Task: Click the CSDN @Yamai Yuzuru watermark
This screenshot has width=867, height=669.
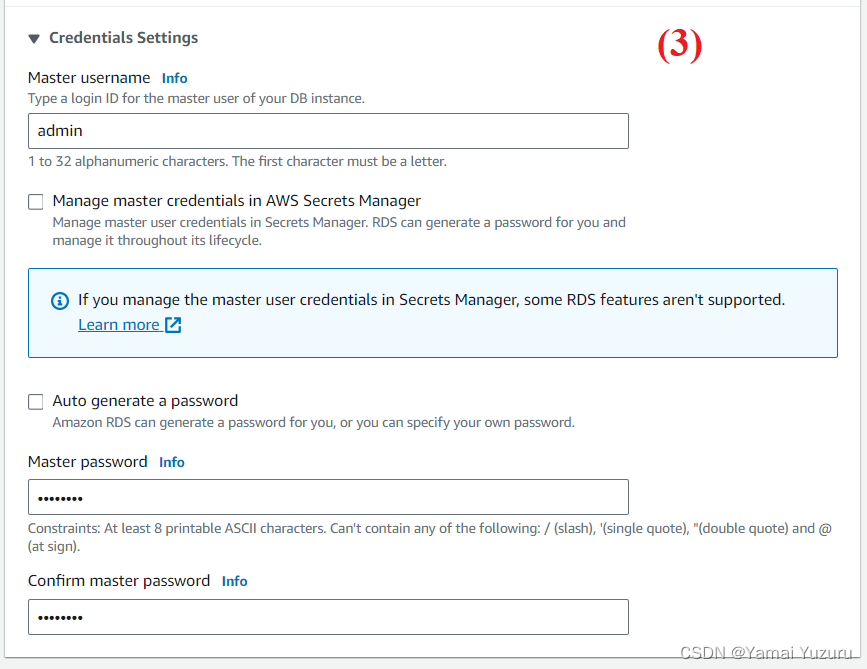Action: (x=766, y=653)
